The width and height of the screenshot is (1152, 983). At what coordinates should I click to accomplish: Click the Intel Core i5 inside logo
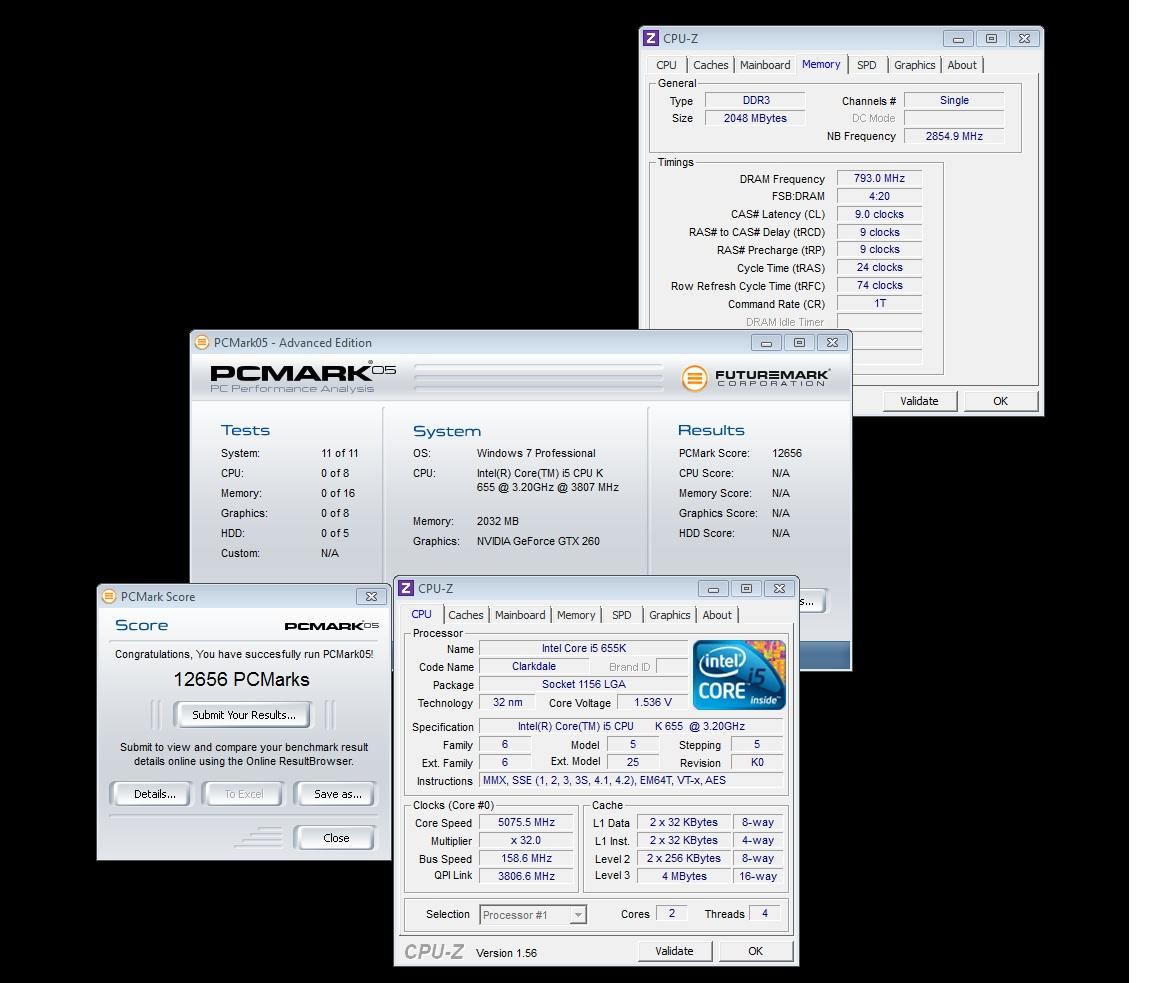pyautogui.click(x=739, y=675)
